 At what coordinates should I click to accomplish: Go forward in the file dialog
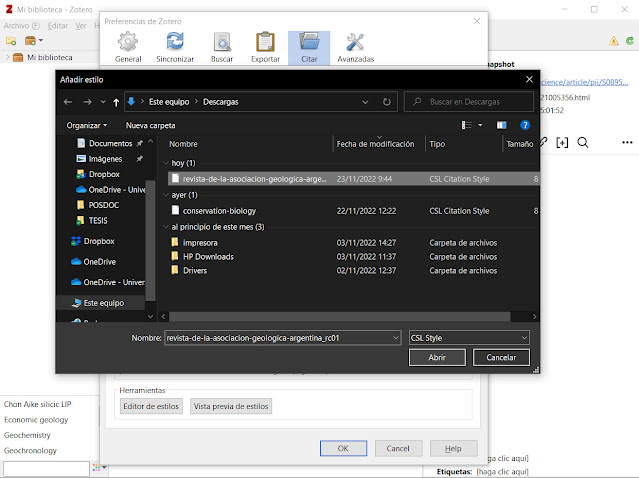tap(87, 102)
